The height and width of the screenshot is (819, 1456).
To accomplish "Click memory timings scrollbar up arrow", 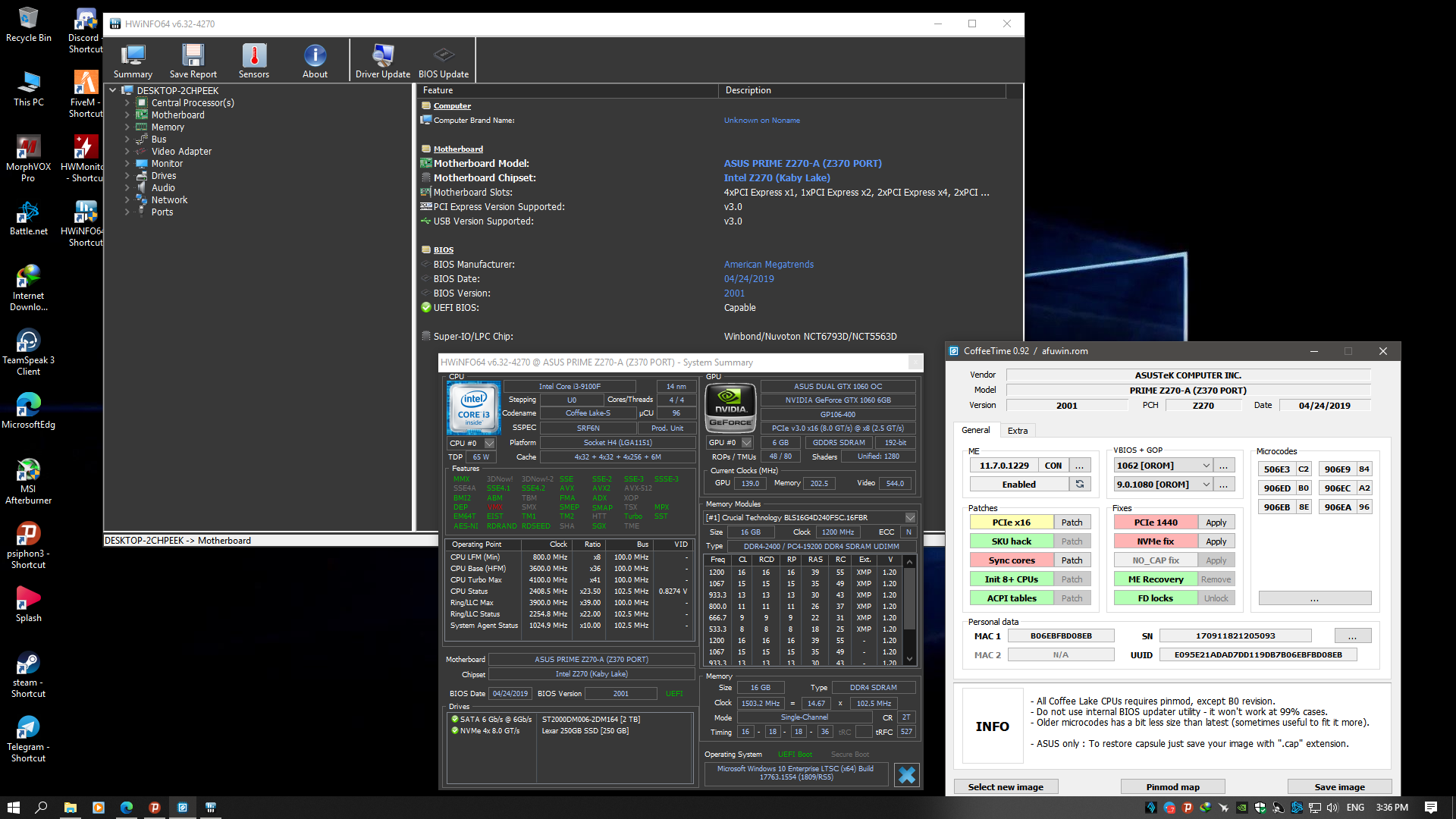I will tap(909, 561).
